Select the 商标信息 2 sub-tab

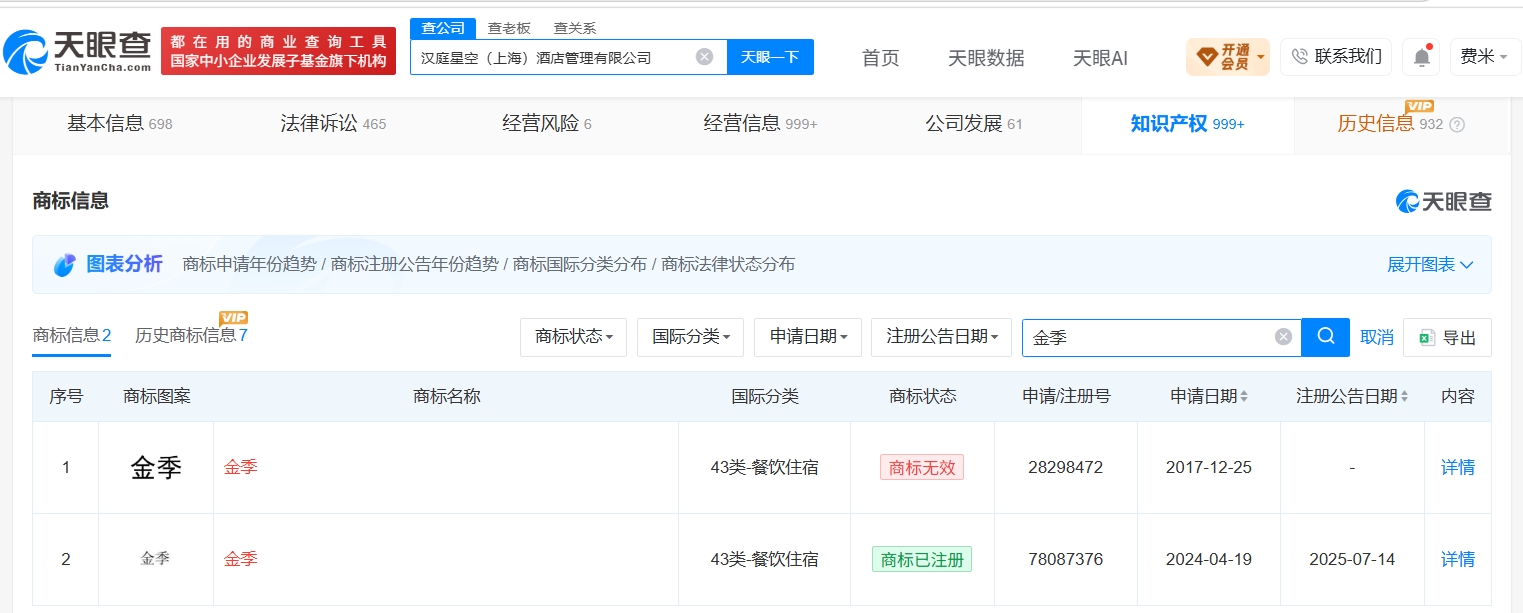point(72,335)
